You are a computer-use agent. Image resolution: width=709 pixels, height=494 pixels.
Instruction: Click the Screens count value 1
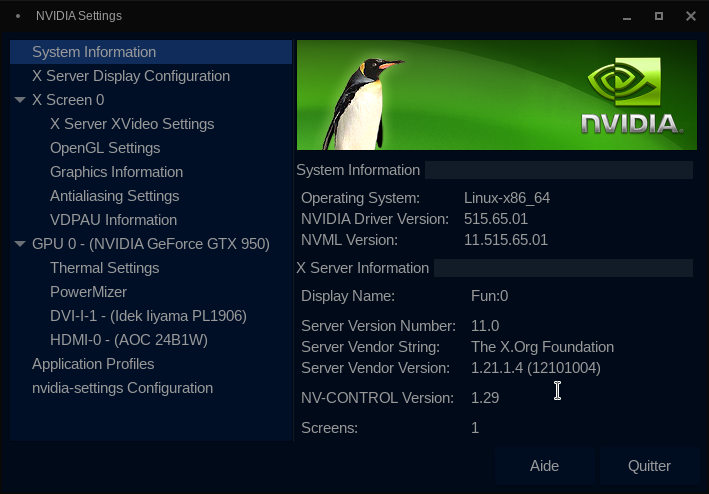pos(475,428)
